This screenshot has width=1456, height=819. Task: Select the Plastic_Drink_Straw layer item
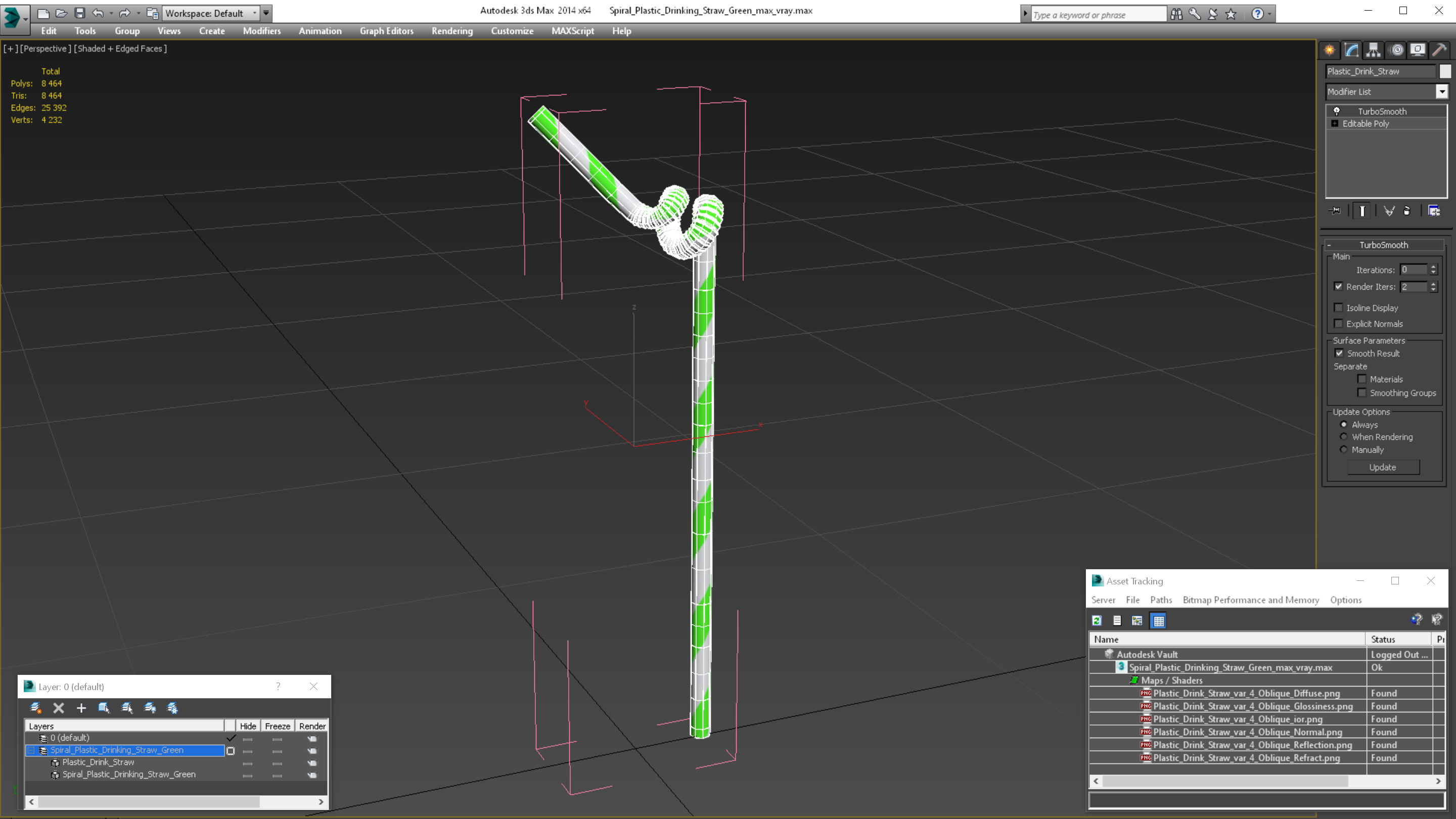click(x=99, y=762)
